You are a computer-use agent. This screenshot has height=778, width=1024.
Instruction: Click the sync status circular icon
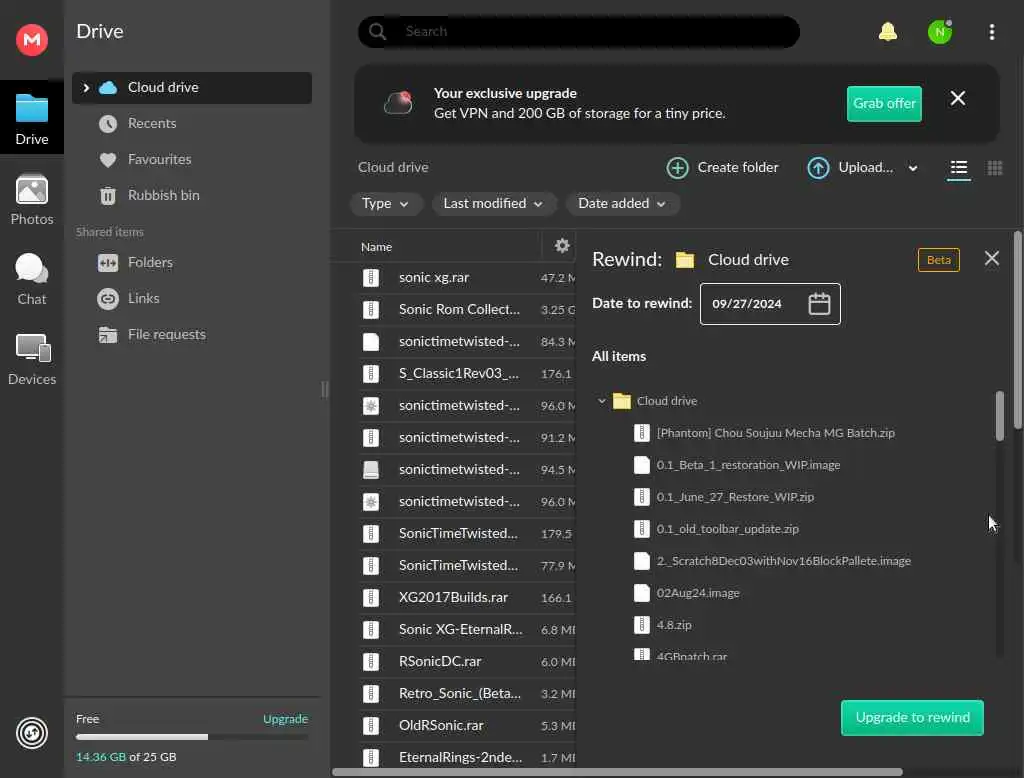(31, 733)
